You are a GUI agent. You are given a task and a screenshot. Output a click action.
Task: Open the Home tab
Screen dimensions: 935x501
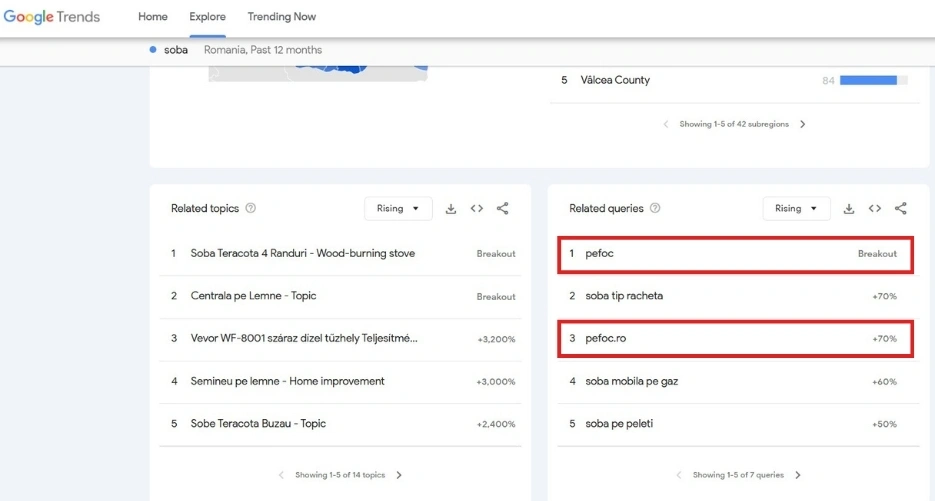(153, 17)
